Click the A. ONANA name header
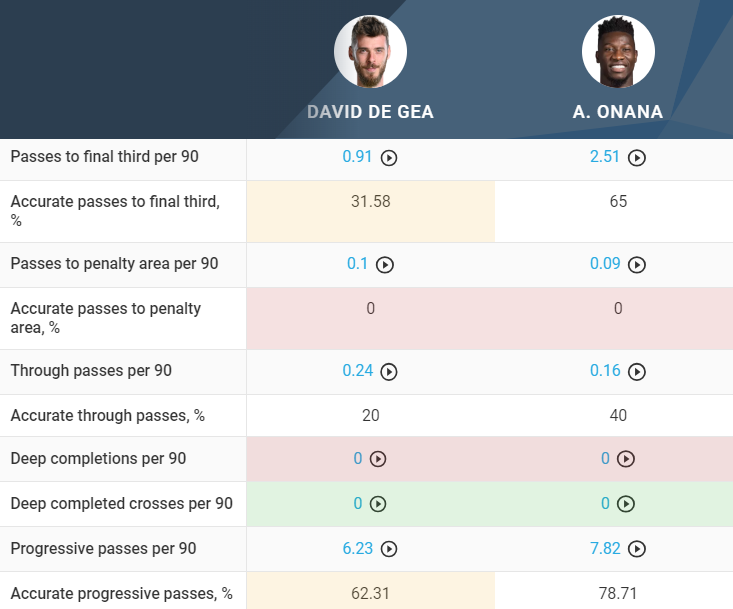The width and height of the screenshot is (733, 609). click(x=618, y=112)
